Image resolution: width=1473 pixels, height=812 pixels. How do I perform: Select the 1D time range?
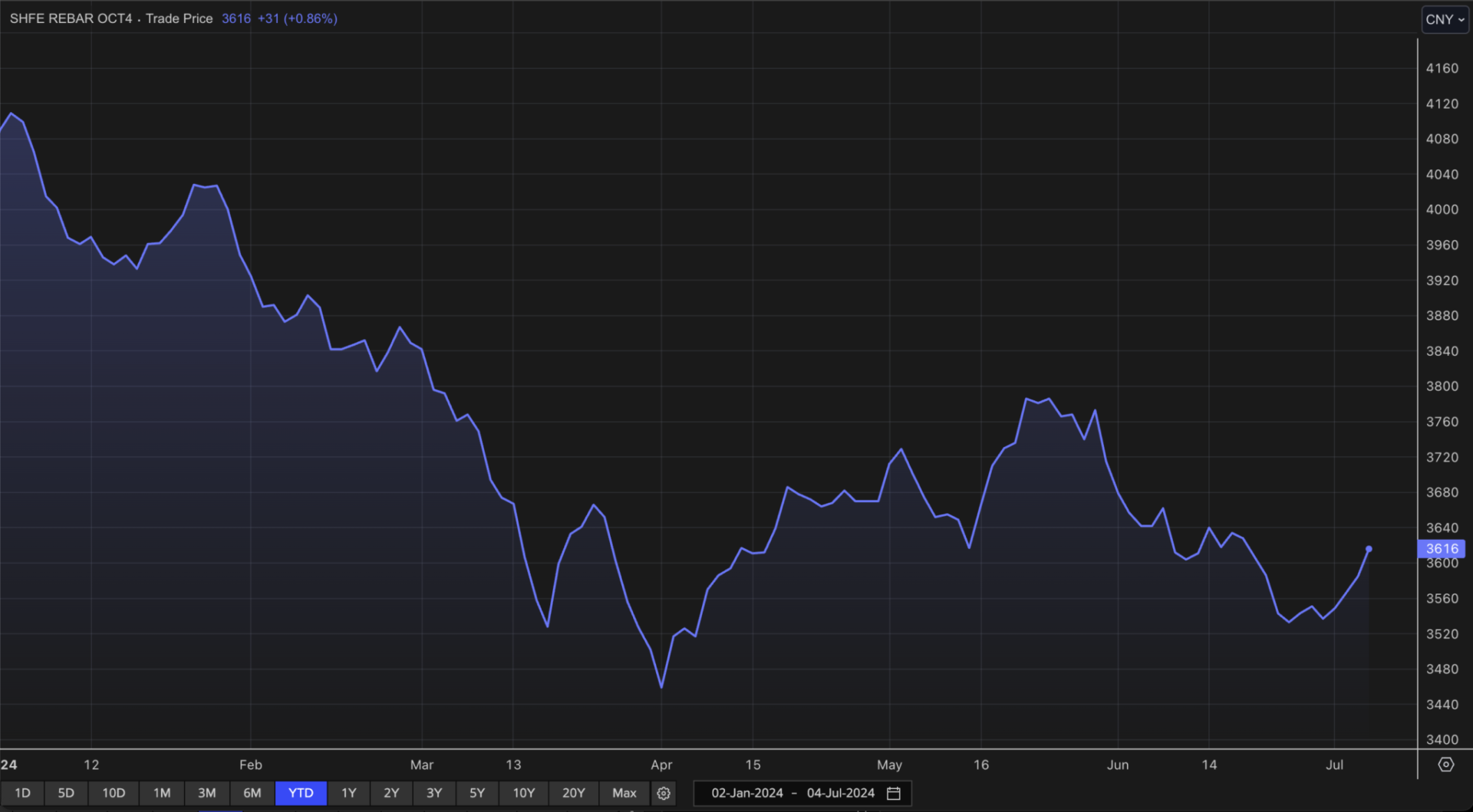22,793
